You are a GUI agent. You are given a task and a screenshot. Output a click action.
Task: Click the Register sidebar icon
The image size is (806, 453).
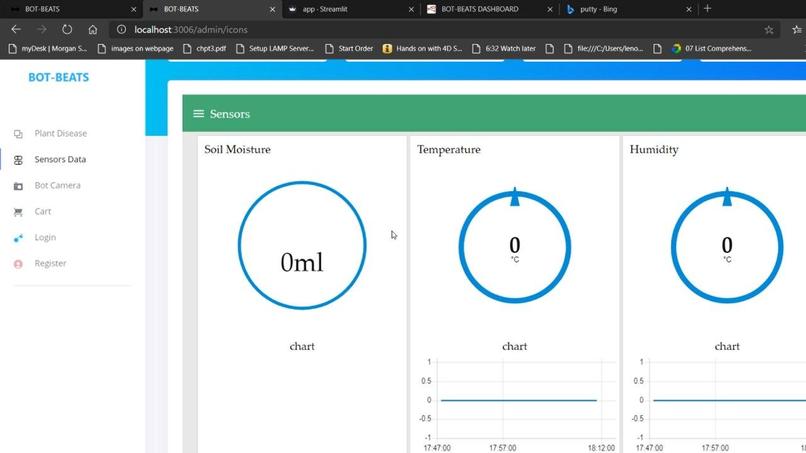(x=18, y=264)
